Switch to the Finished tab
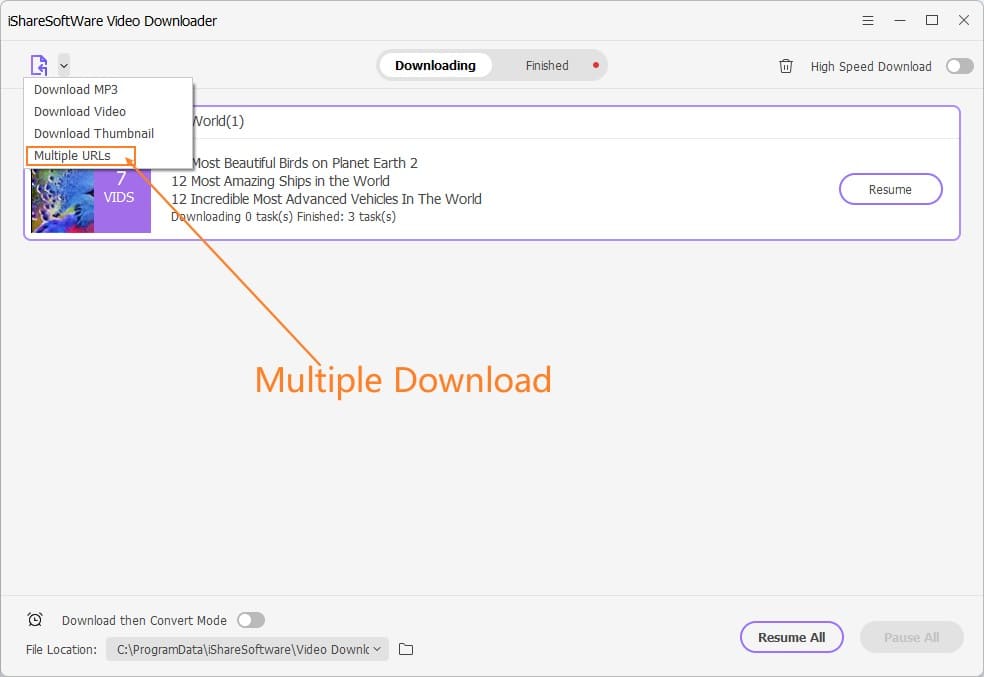This screenshot has height=677, width=984. (x=546, y=65)
